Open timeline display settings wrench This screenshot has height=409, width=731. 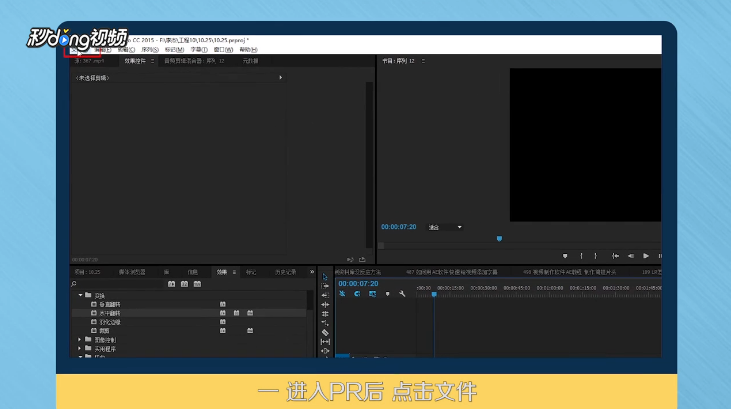click(402, 294)
